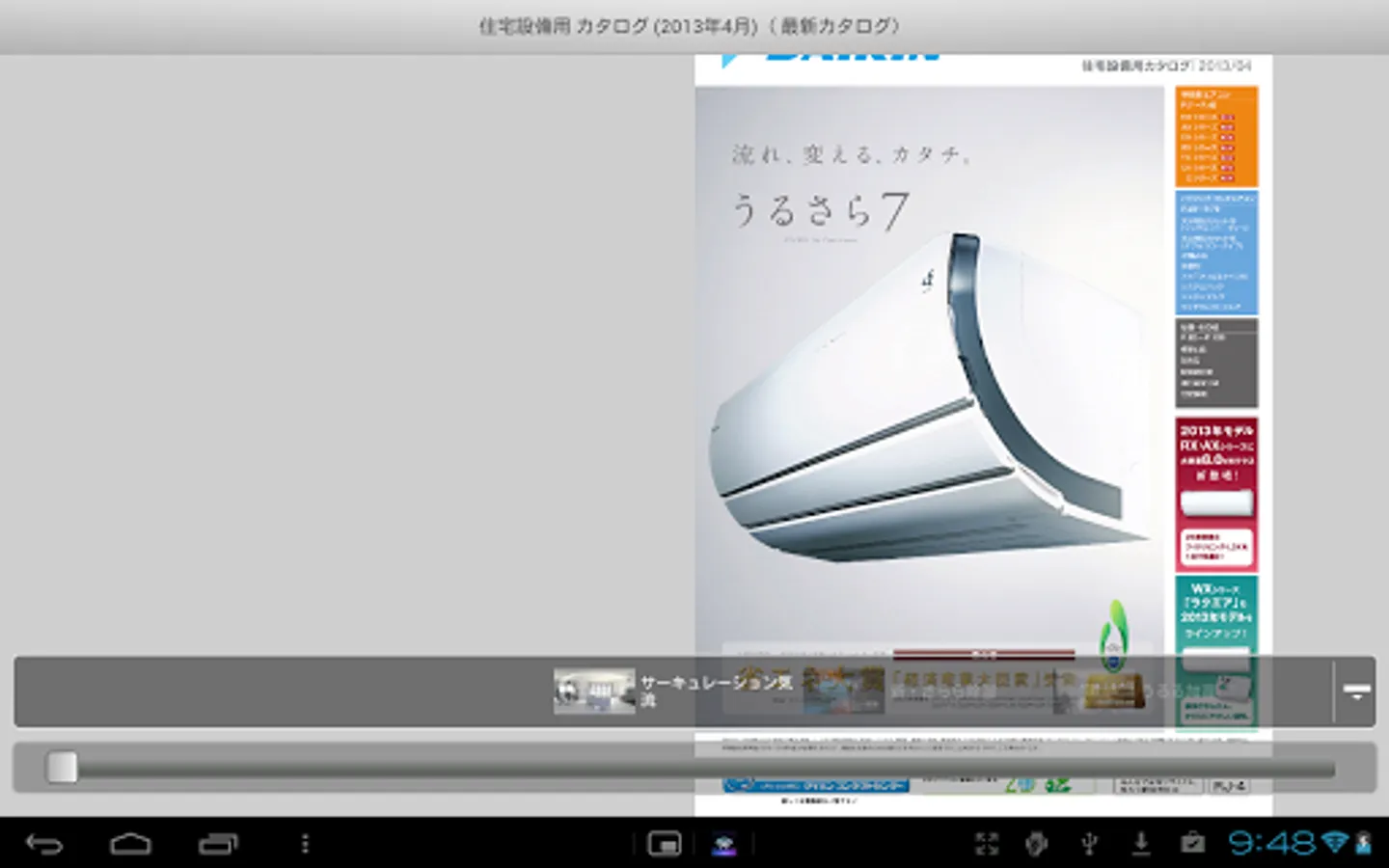Tap the USB connection status icon

click(x=1089, y=844)
